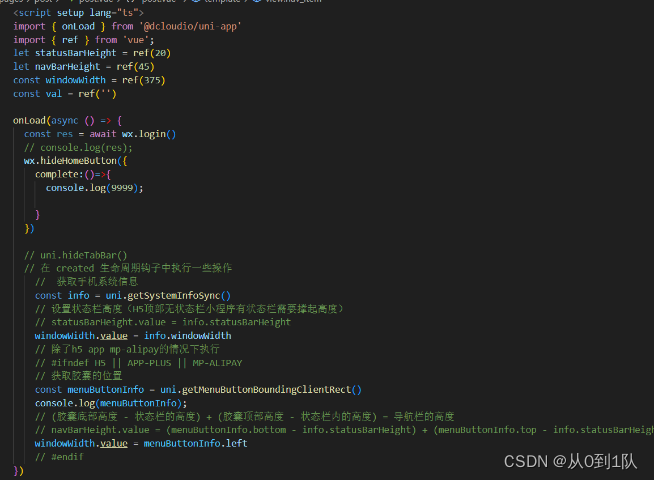
Task: Click 'uni.getMenuButtonBoundingClientRect()' call
Action: click(261, 390)
